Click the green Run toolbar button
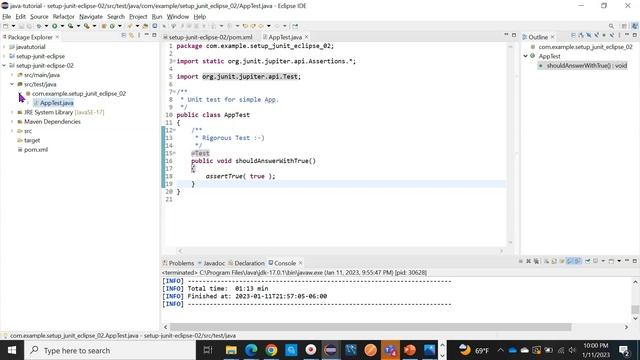Screen dimensions: 640x360 (x=54, y=26)
